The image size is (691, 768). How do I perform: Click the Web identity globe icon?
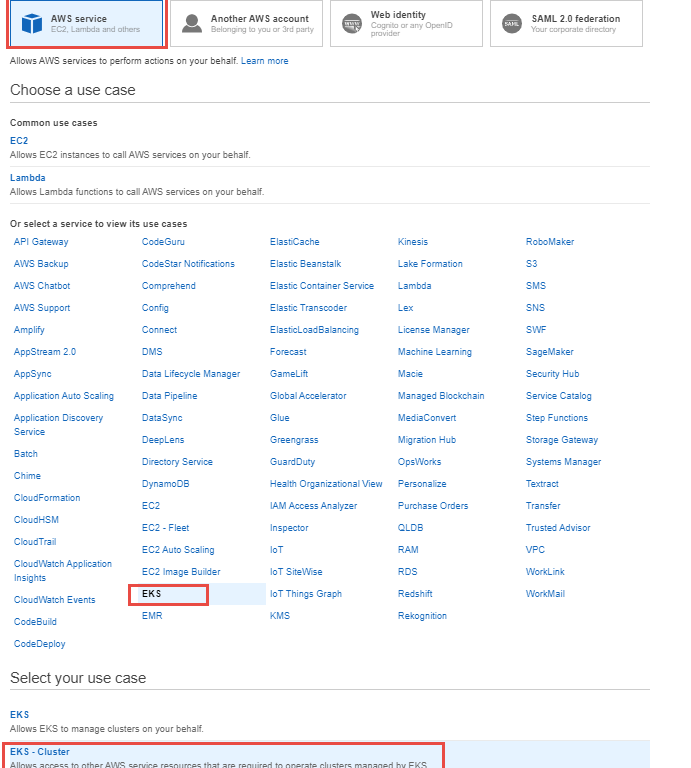352,23
